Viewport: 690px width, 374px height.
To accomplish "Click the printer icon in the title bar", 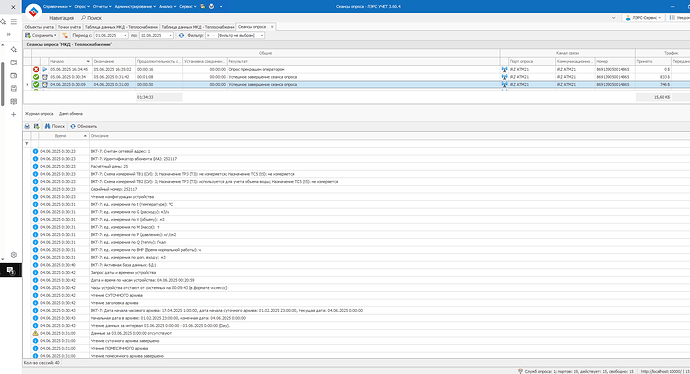I will click(212, 7).
